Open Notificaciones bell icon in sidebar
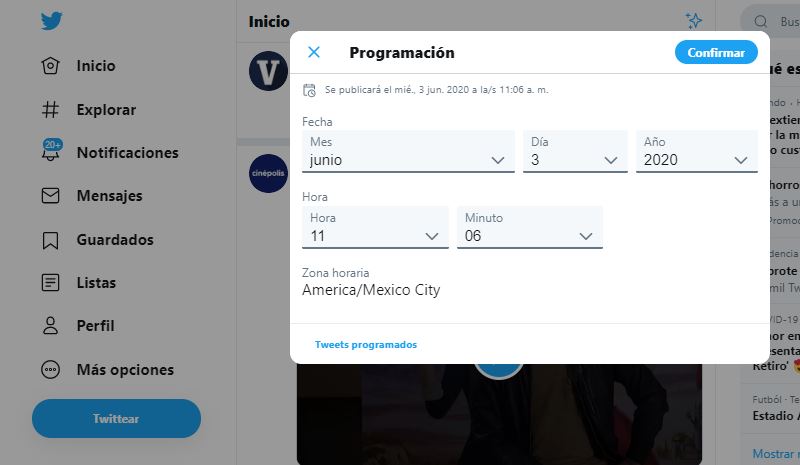The height and width of the screenshot is (465, 800). [x=51, y=150]
